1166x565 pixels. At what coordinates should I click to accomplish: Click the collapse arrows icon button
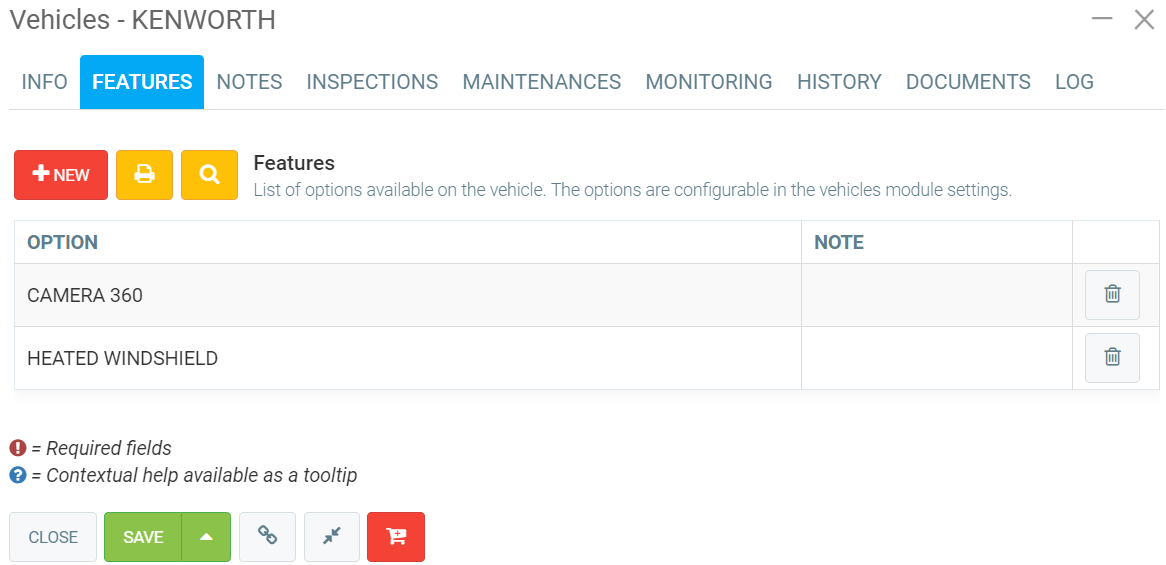click(x=332, y=537)
